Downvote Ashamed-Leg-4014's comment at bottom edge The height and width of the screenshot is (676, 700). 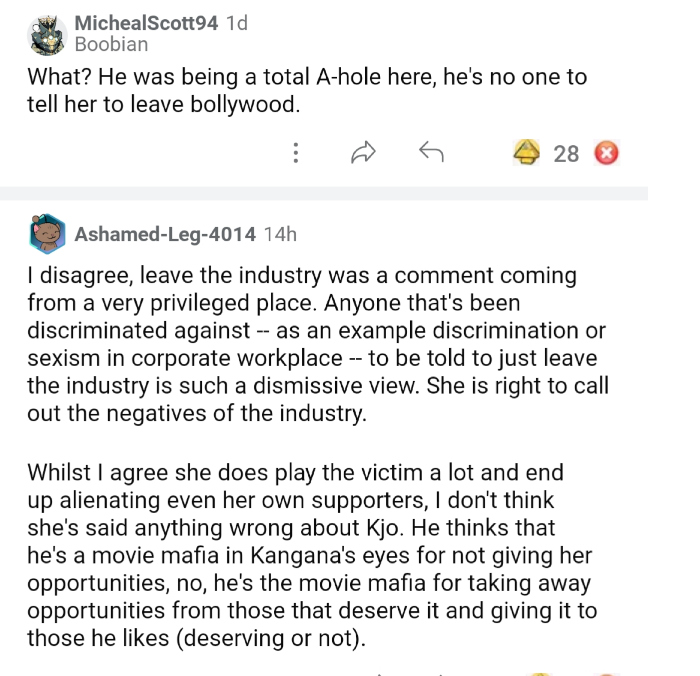pos(607,672)
